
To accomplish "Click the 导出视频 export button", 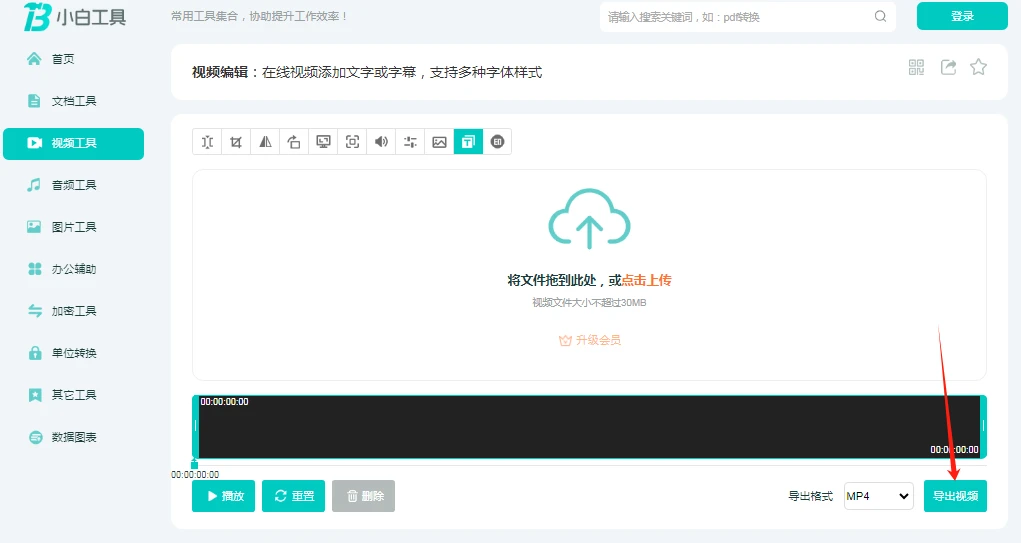I will (x=955, y=496).
